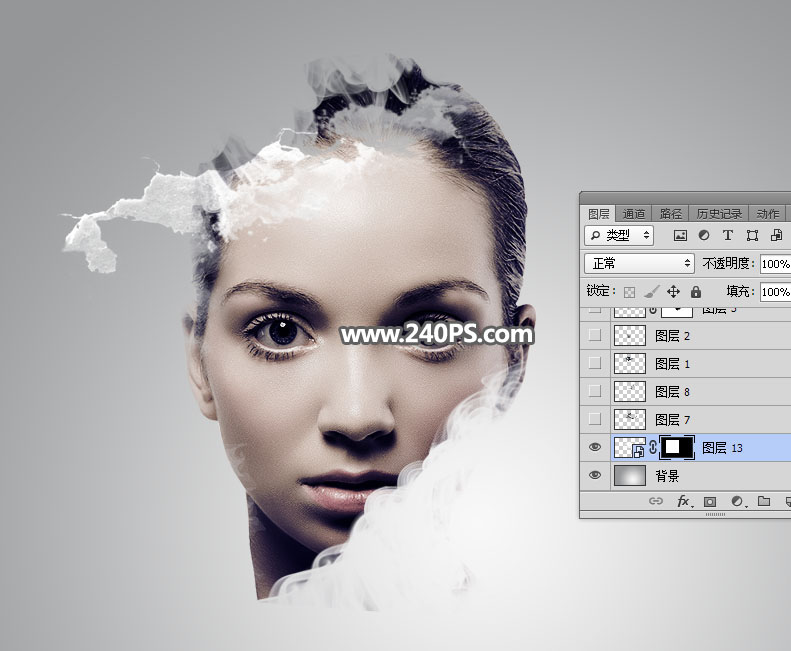Show the 图层 7 layer
The image size is (791, 651).
coord(595,419)
